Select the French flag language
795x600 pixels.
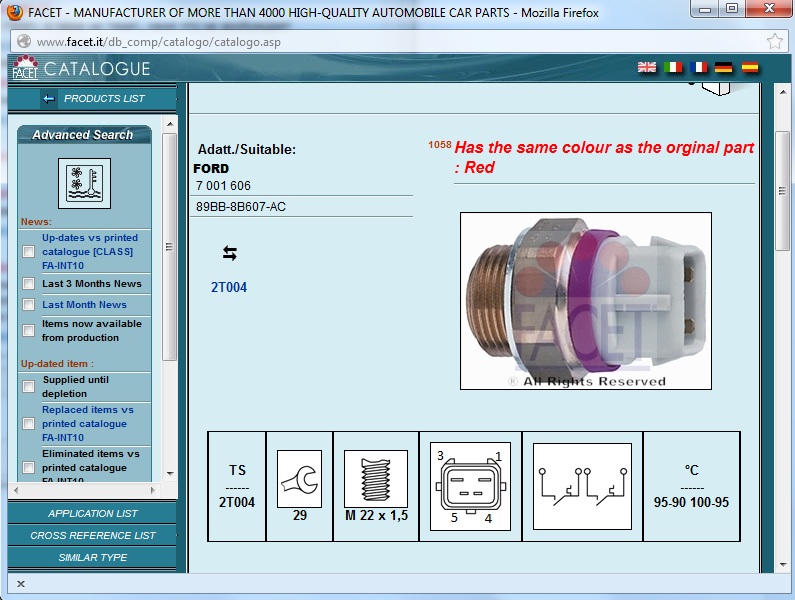(699, 67)
